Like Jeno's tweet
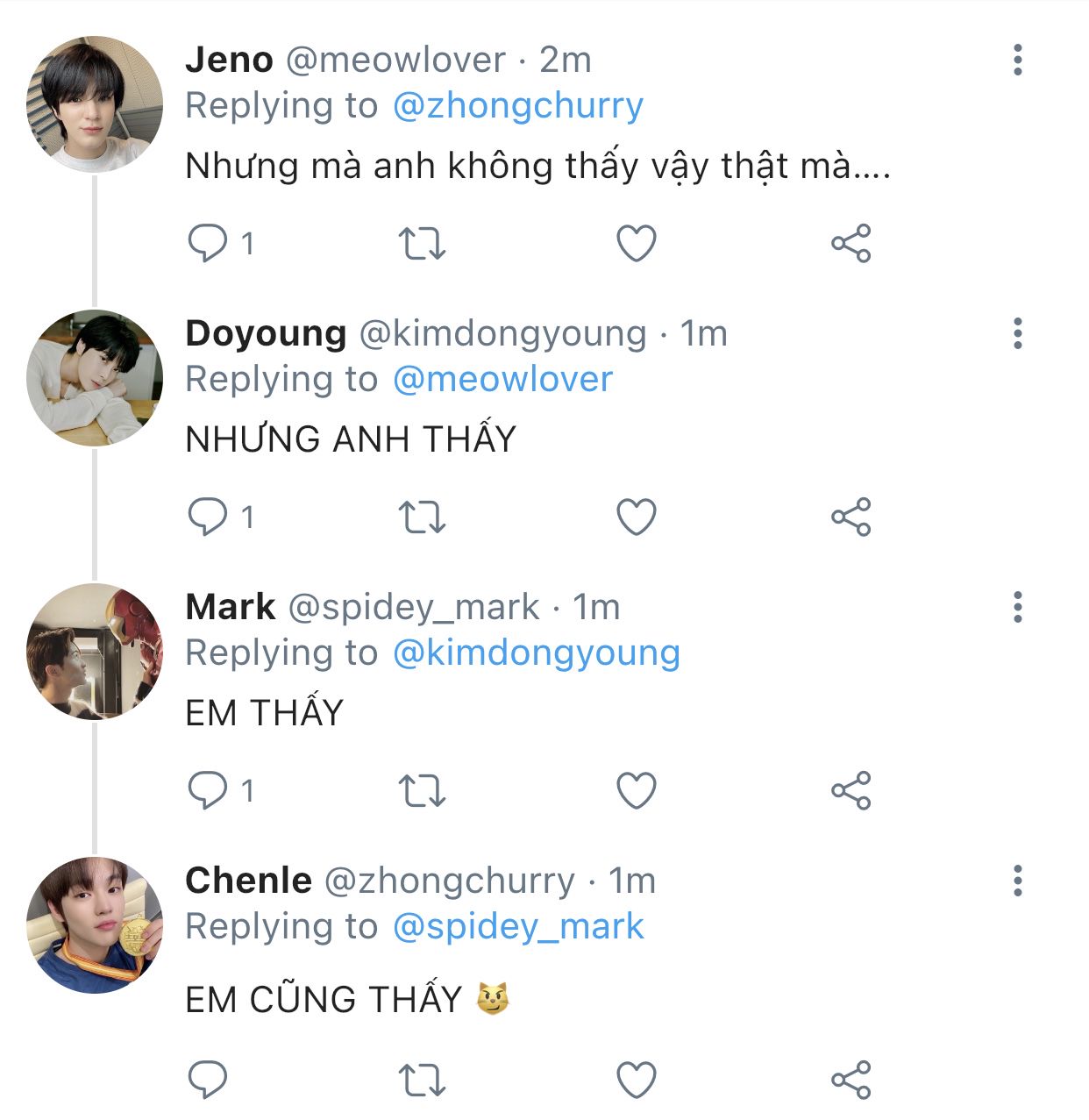Screen dimensions: 1089x1120 tap(637, 244)
